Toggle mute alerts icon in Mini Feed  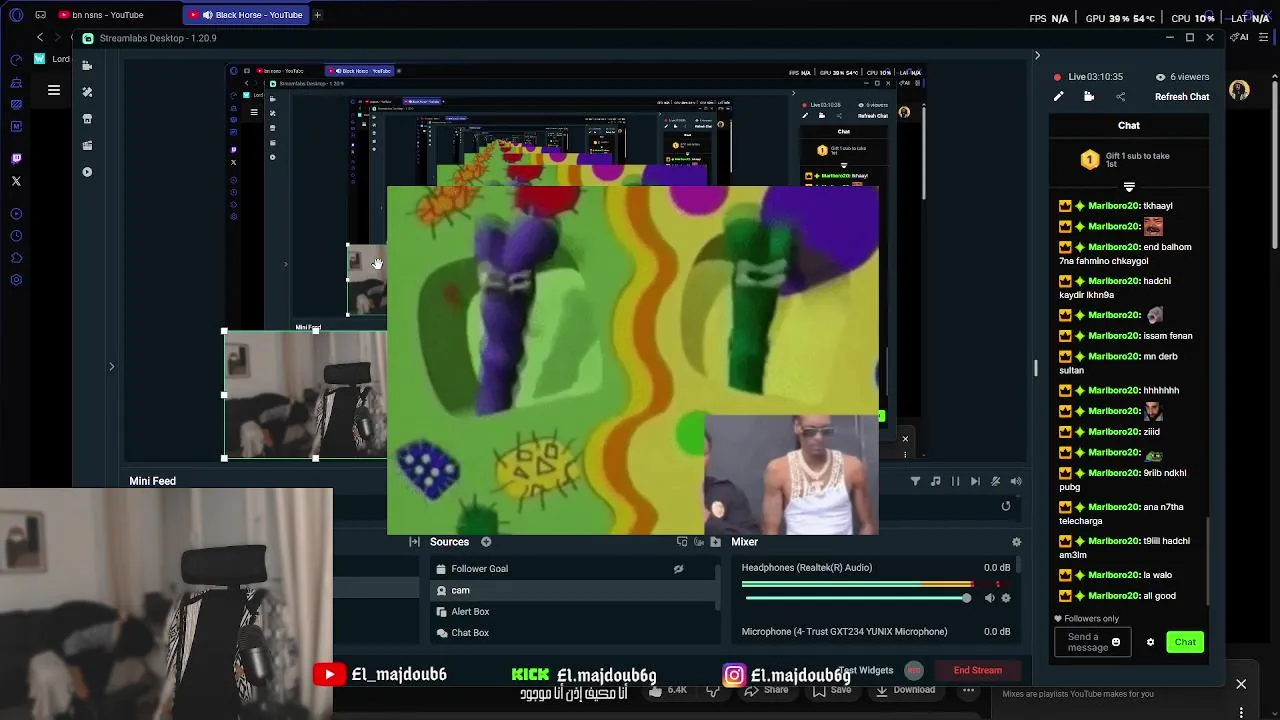click(995, 481)
